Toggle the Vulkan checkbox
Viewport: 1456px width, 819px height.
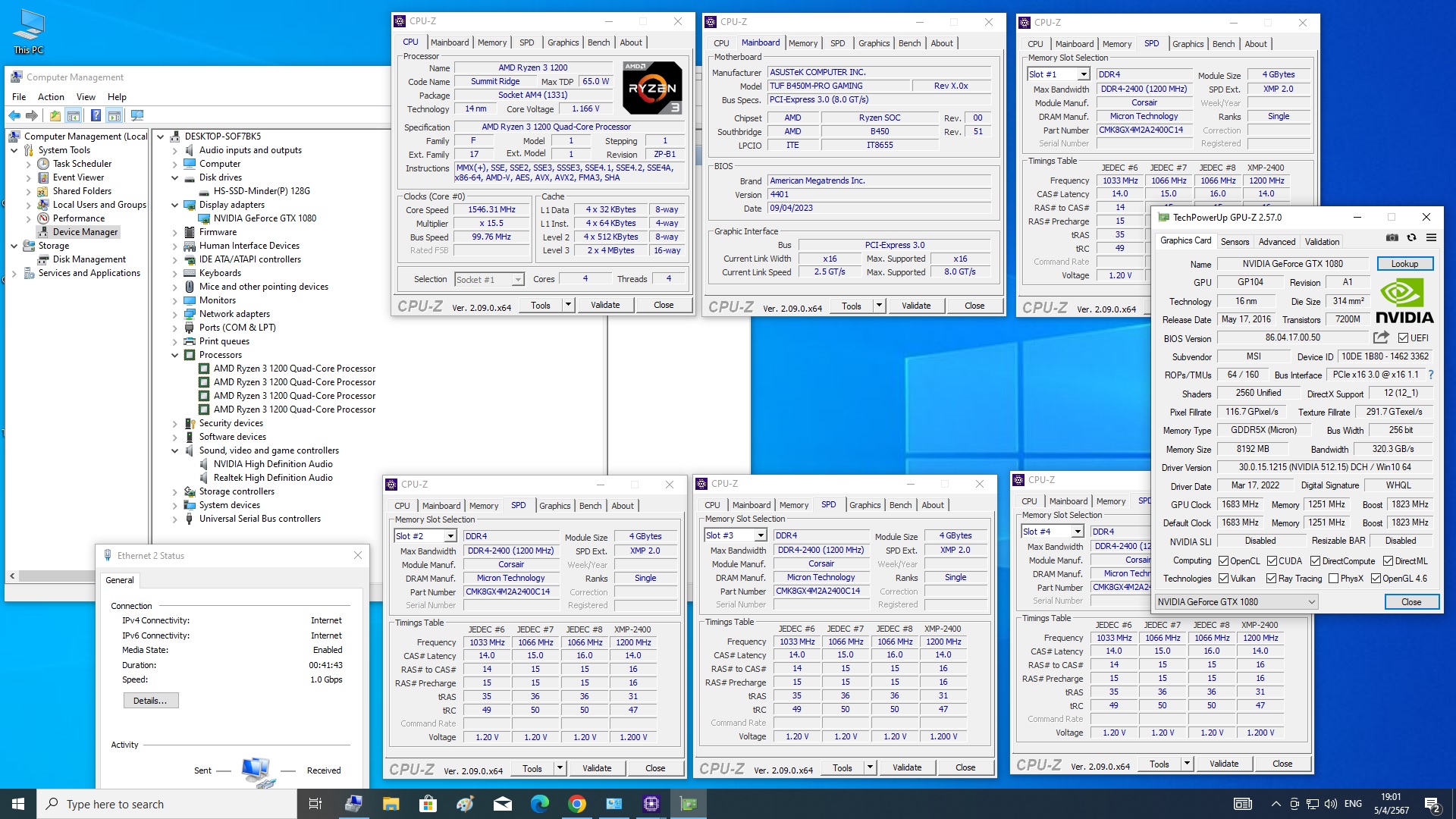1223,579
